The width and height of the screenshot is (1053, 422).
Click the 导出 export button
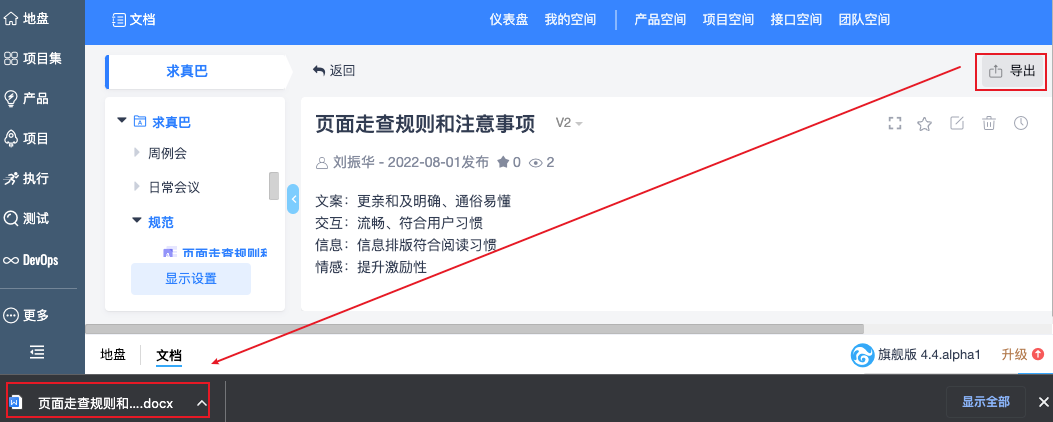1013,71
